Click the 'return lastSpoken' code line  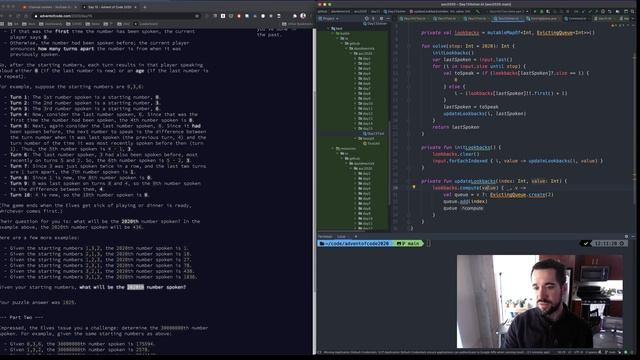click(456, 127)
